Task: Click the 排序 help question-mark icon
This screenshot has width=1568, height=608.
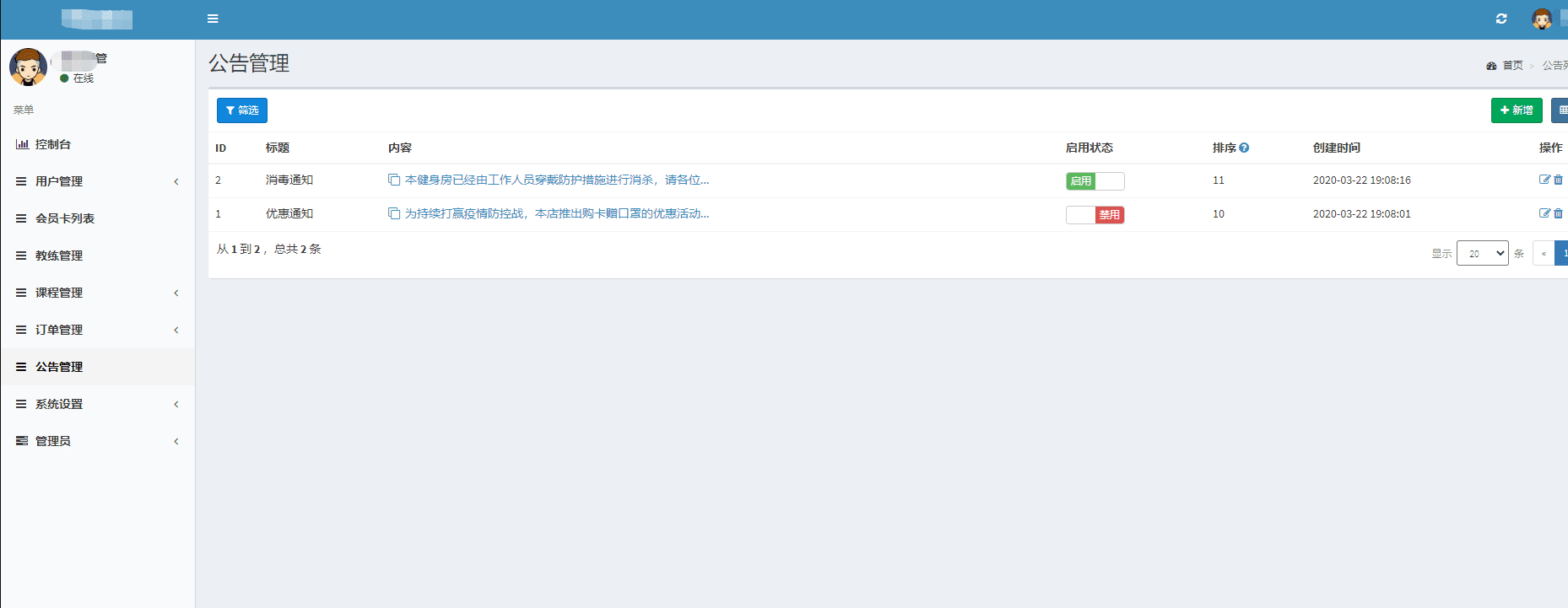Action: [x=1244, y=148]
